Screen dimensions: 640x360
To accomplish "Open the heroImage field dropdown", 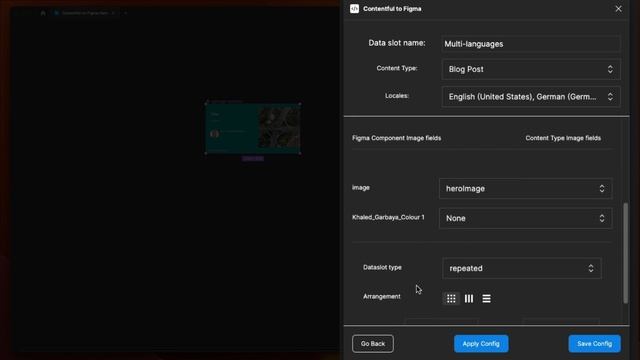I will (525, 189).
